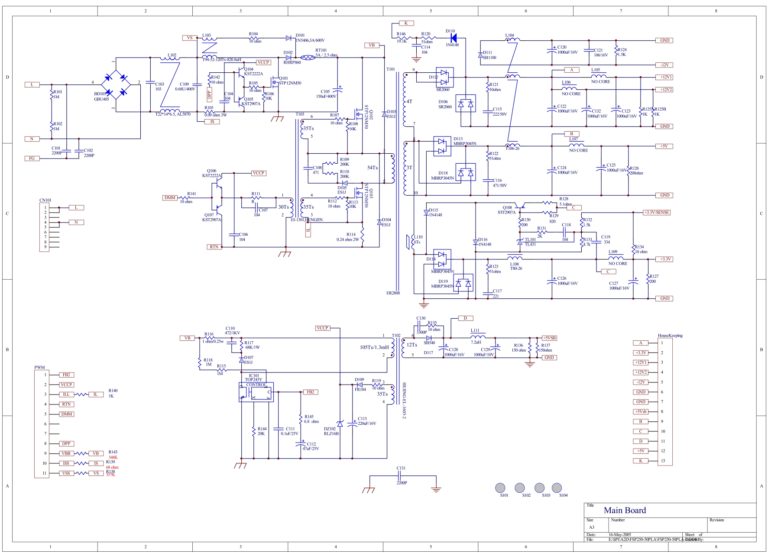Select the HouseKeeping connector block

(x=665, y=402)
